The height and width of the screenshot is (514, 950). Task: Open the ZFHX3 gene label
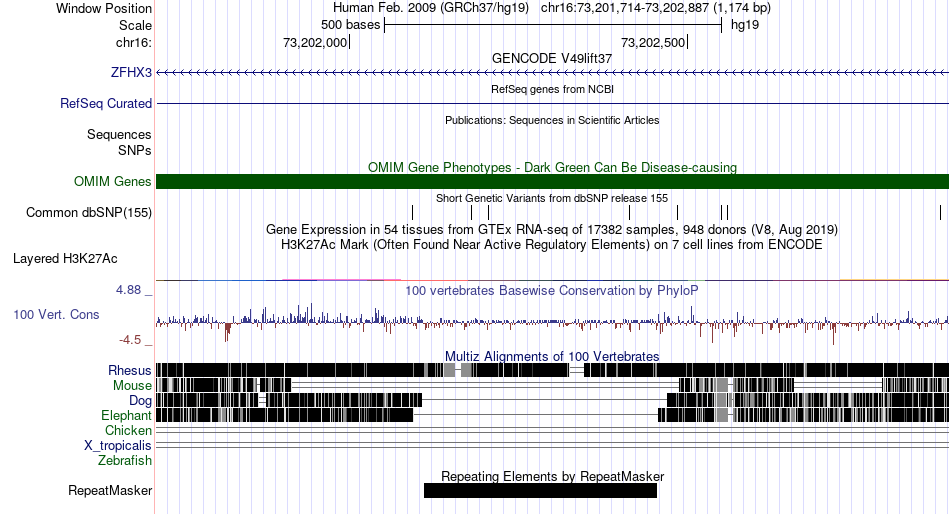tap(131, 72)
